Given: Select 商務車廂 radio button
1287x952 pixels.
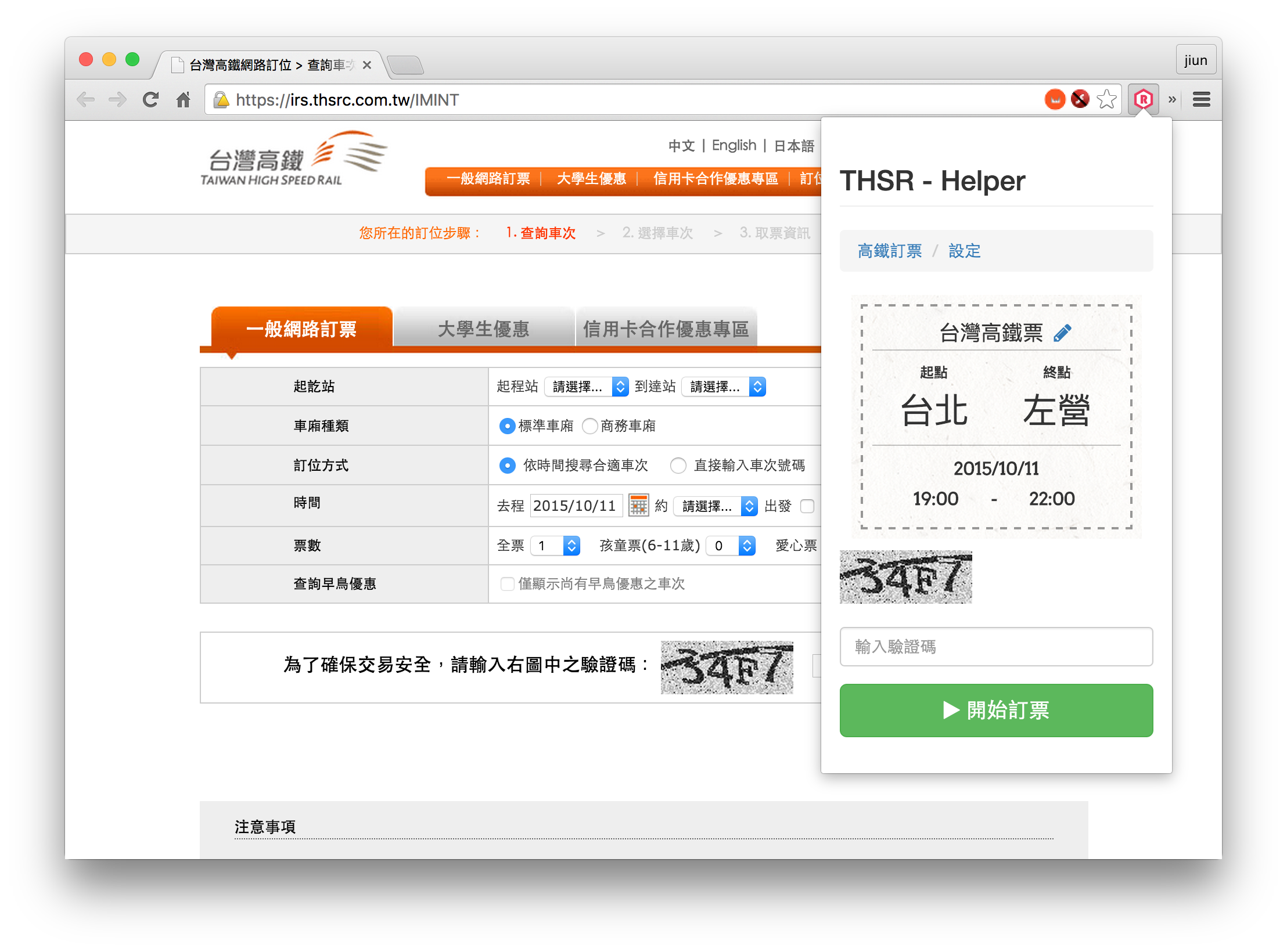Looking at the screenshot, I should (590, 426).
